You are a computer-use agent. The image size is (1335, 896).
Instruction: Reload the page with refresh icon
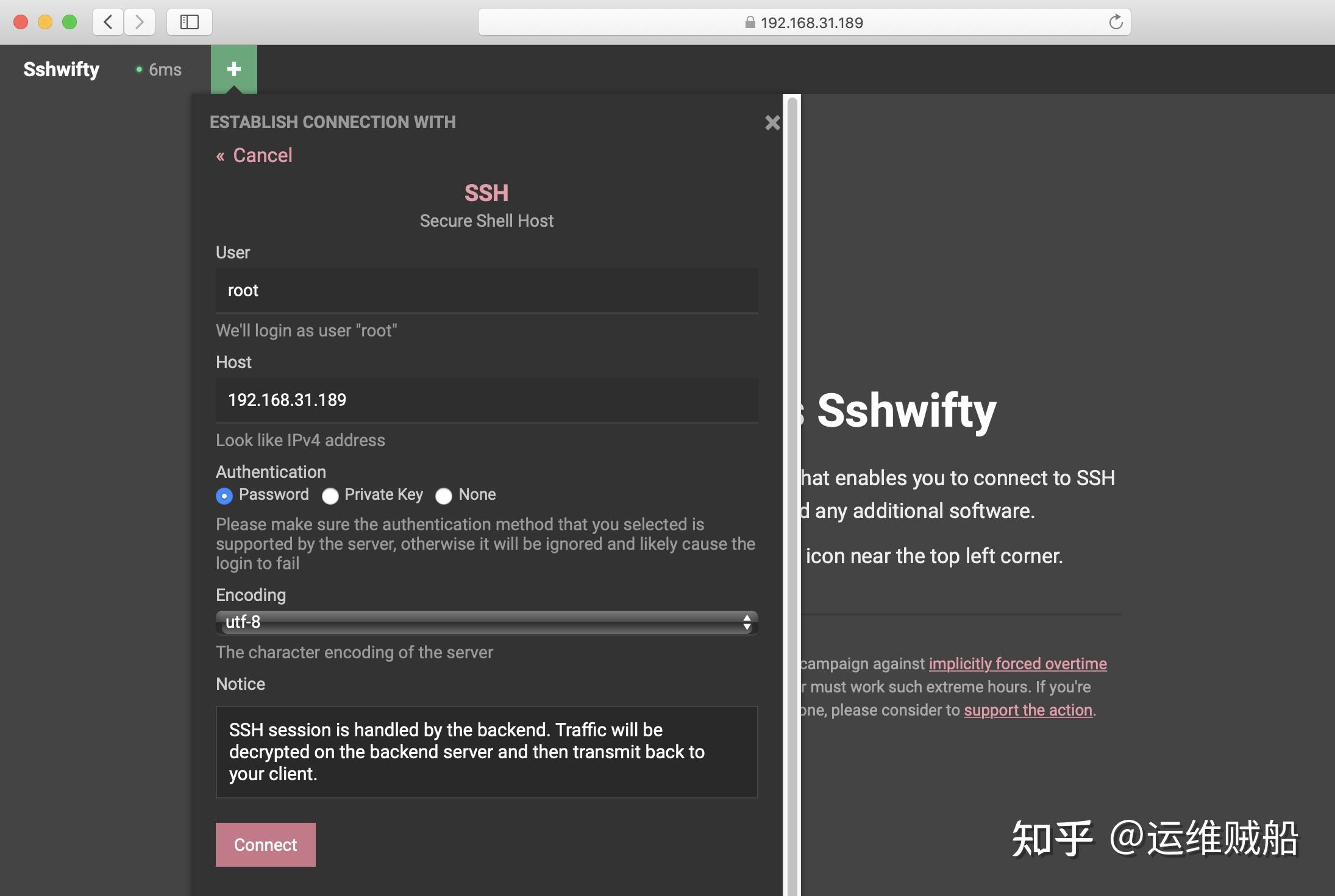pos(1116,22)
